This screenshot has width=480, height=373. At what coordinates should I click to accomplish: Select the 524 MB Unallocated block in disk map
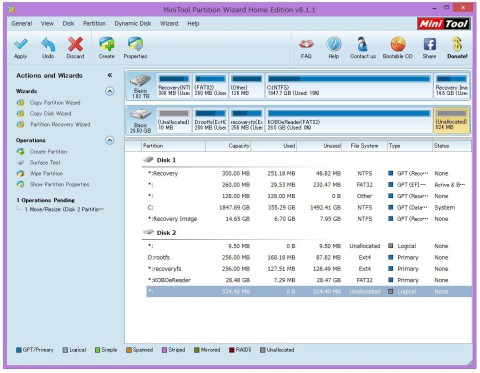coord(452,121)
